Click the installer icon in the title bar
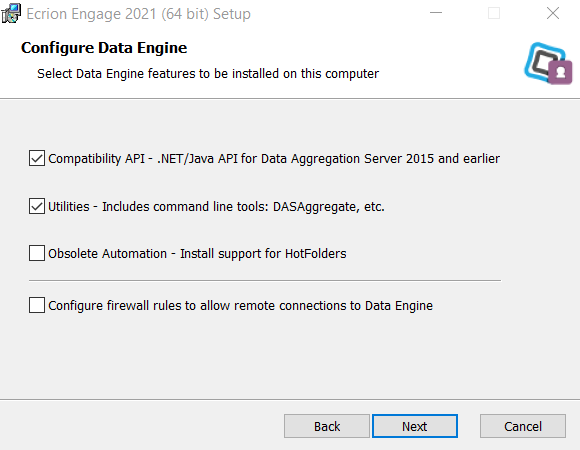Viewport: 580px width, 450px height. 11,13
